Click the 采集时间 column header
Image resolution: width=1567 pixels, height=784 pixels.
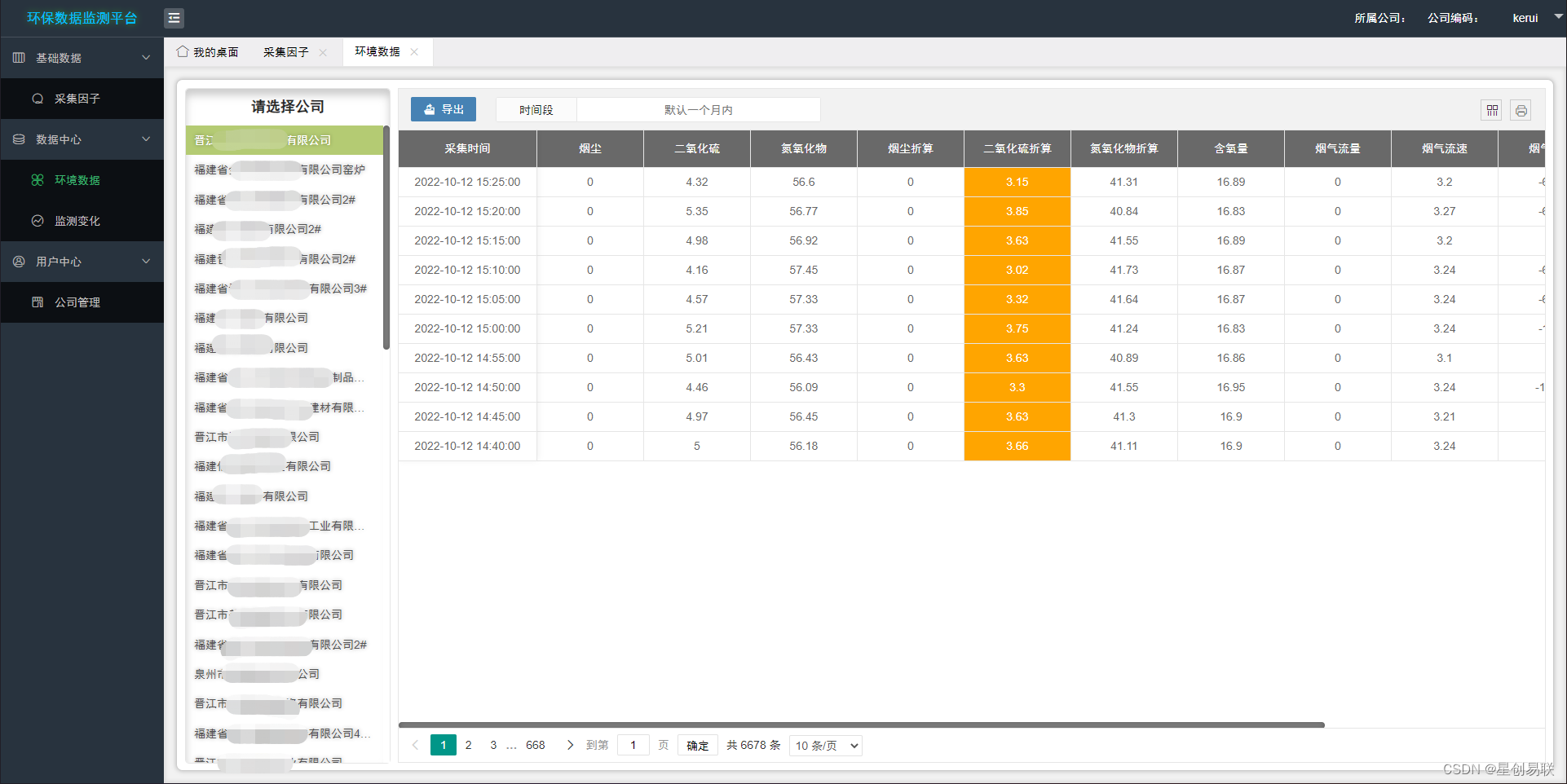pyautogui.click(x=467, y=148)
